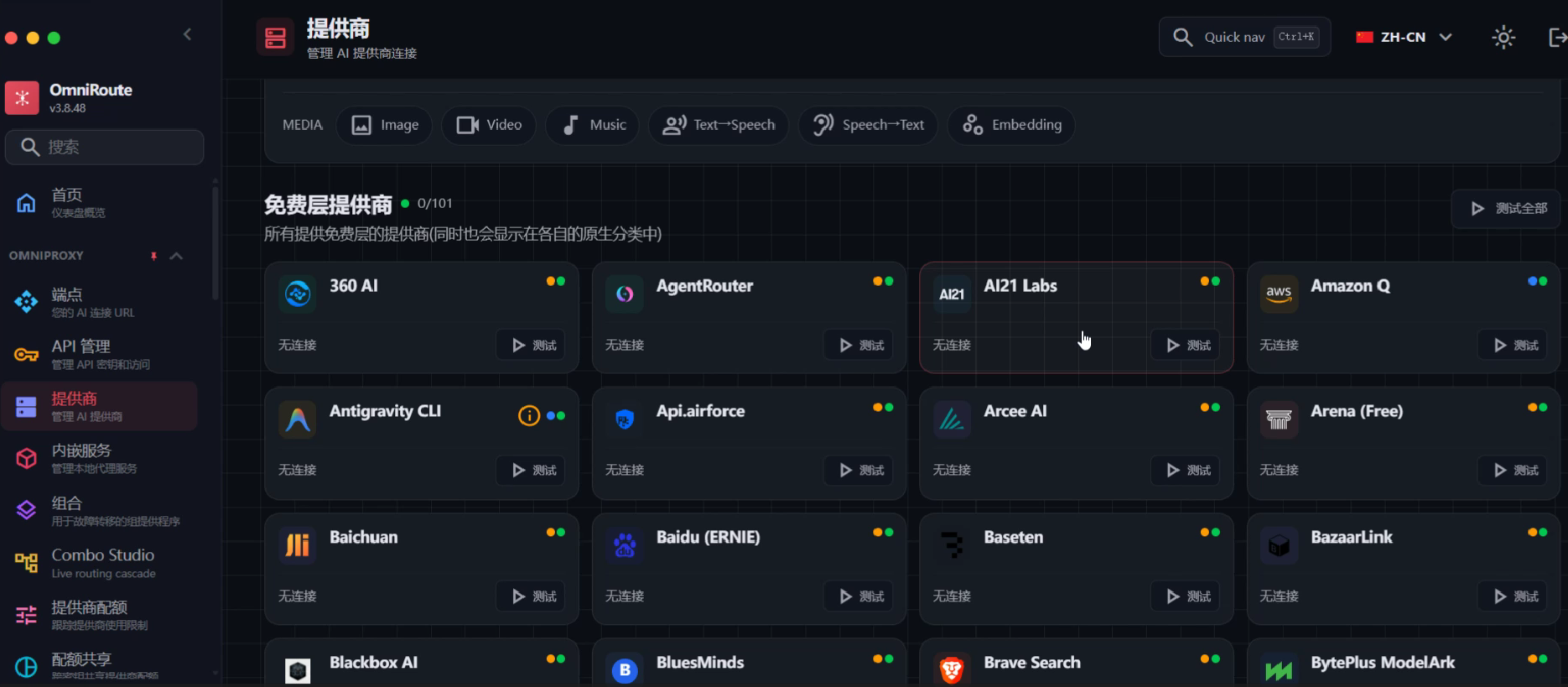Click the Arena (Free) icon
This screenshot has width=1568, height=687.
1279,419
